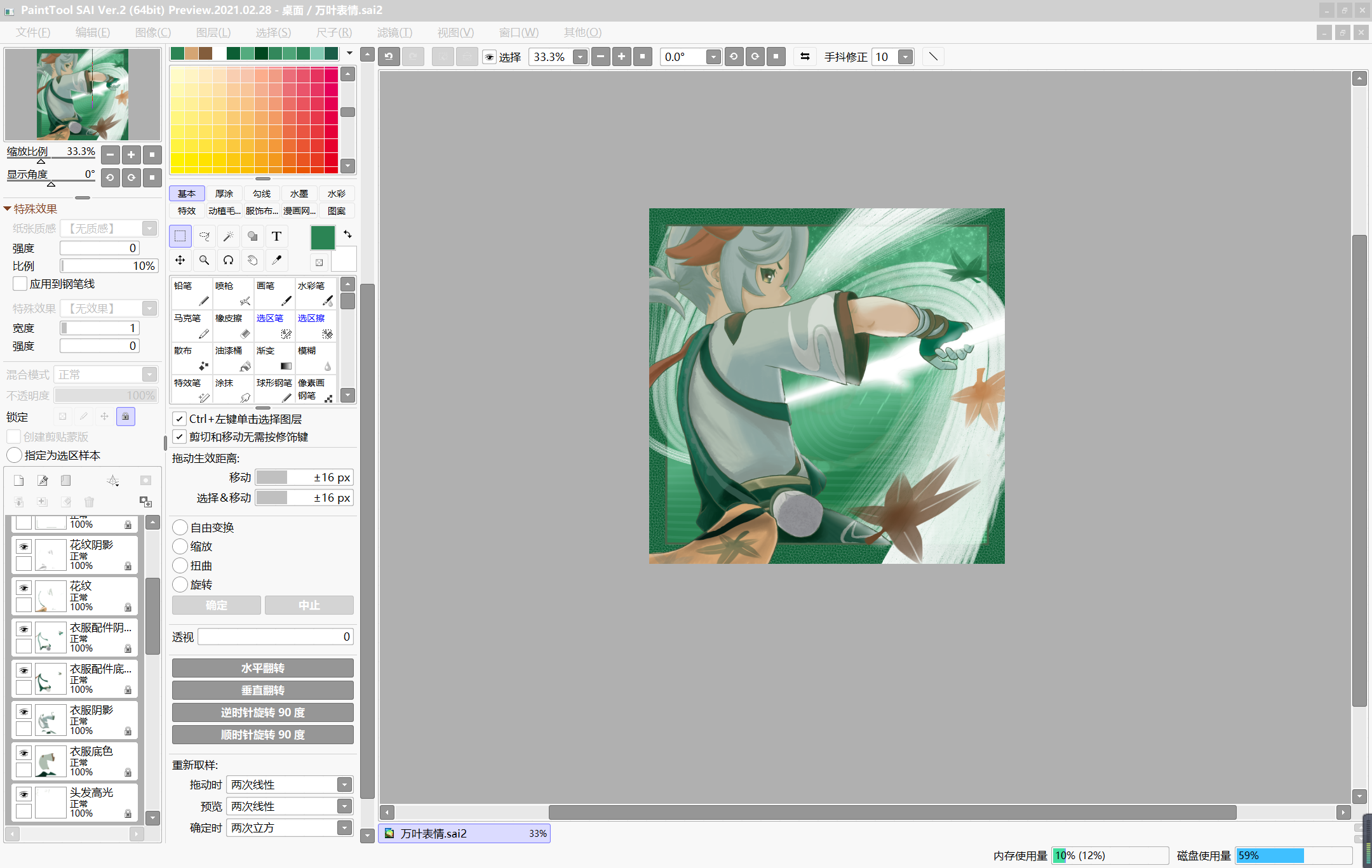The height and width of the screenshot is (868, 1372).
Task: Open the 视图(V) menu
Action: tap(455, 32)
